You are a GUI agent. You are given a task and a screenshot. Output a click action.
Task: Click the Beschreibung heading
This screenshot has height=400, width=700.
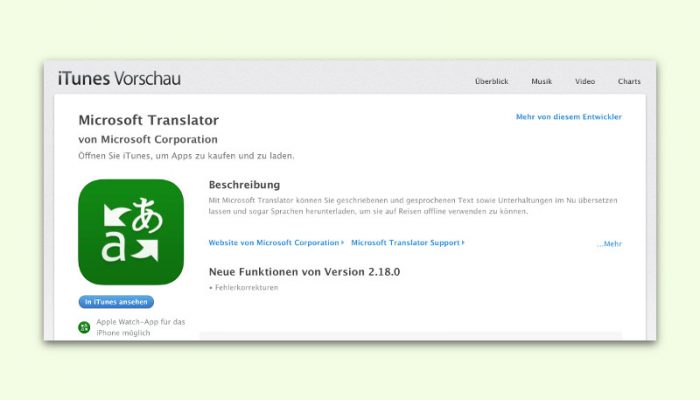point(244,184)
